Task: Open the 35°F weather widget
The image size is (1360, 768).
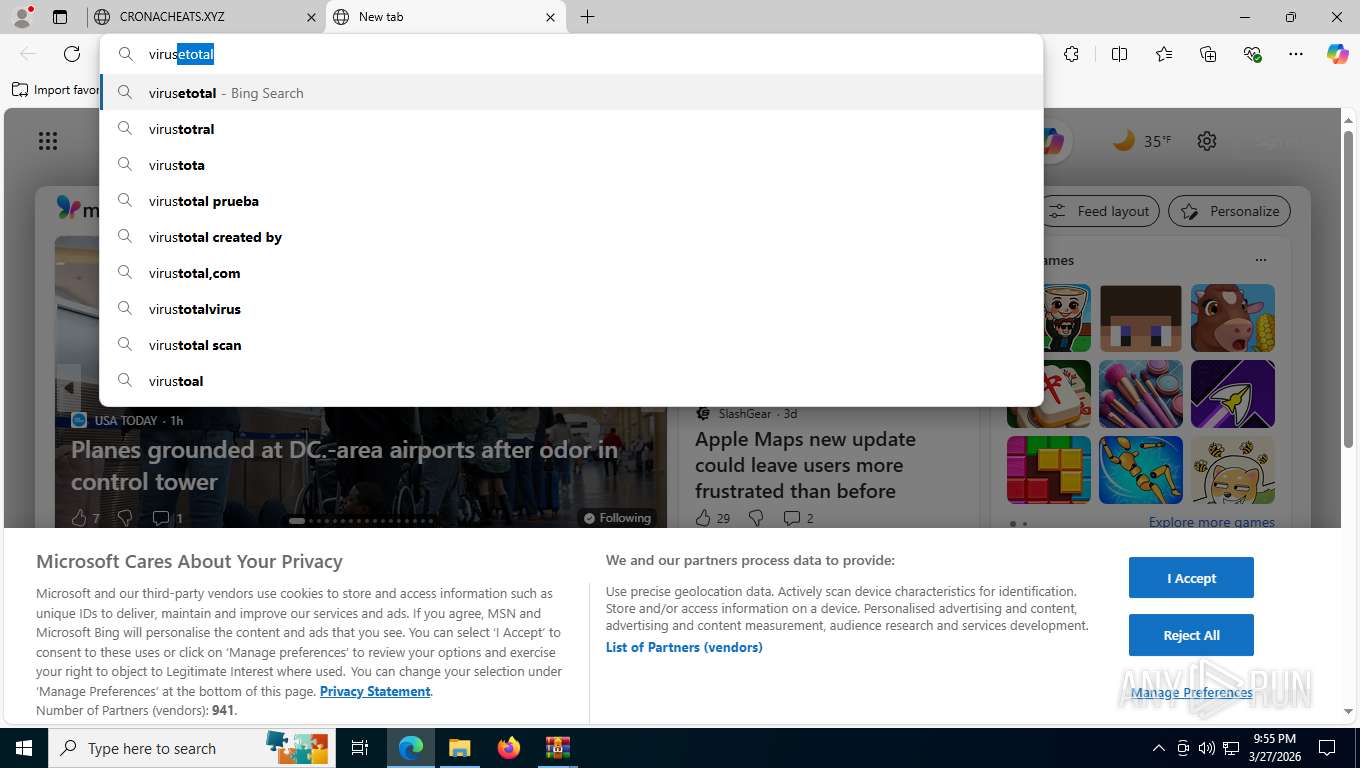Action: 1141,141
